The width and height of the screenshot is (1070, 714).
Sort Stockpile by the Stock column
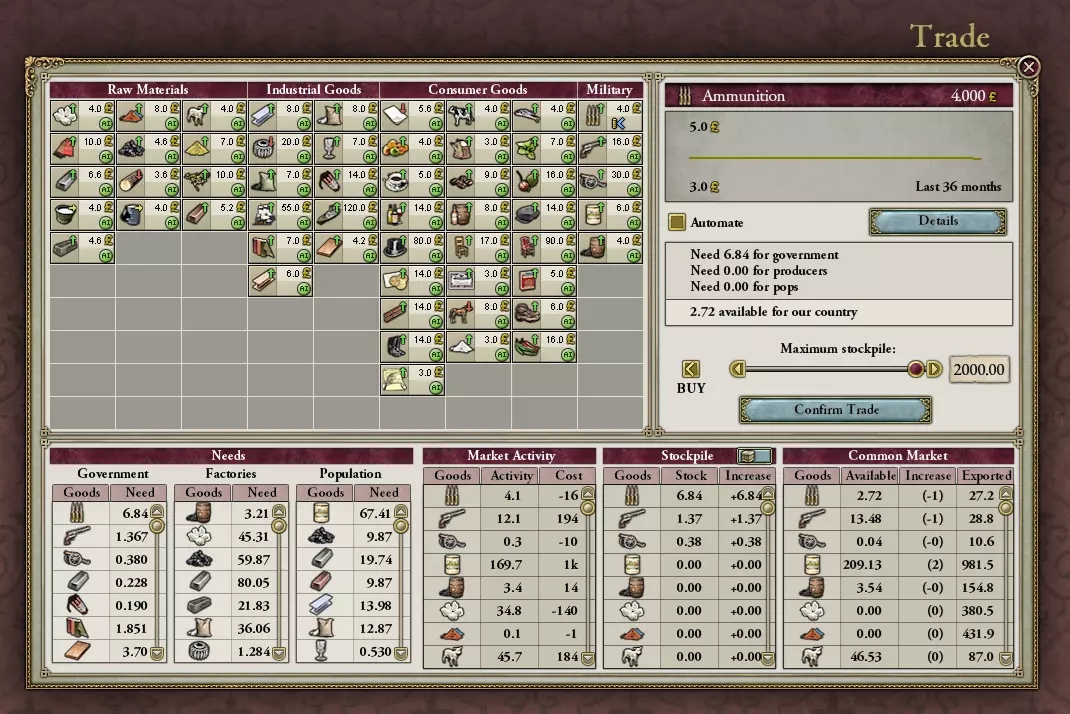click(691, 475)
